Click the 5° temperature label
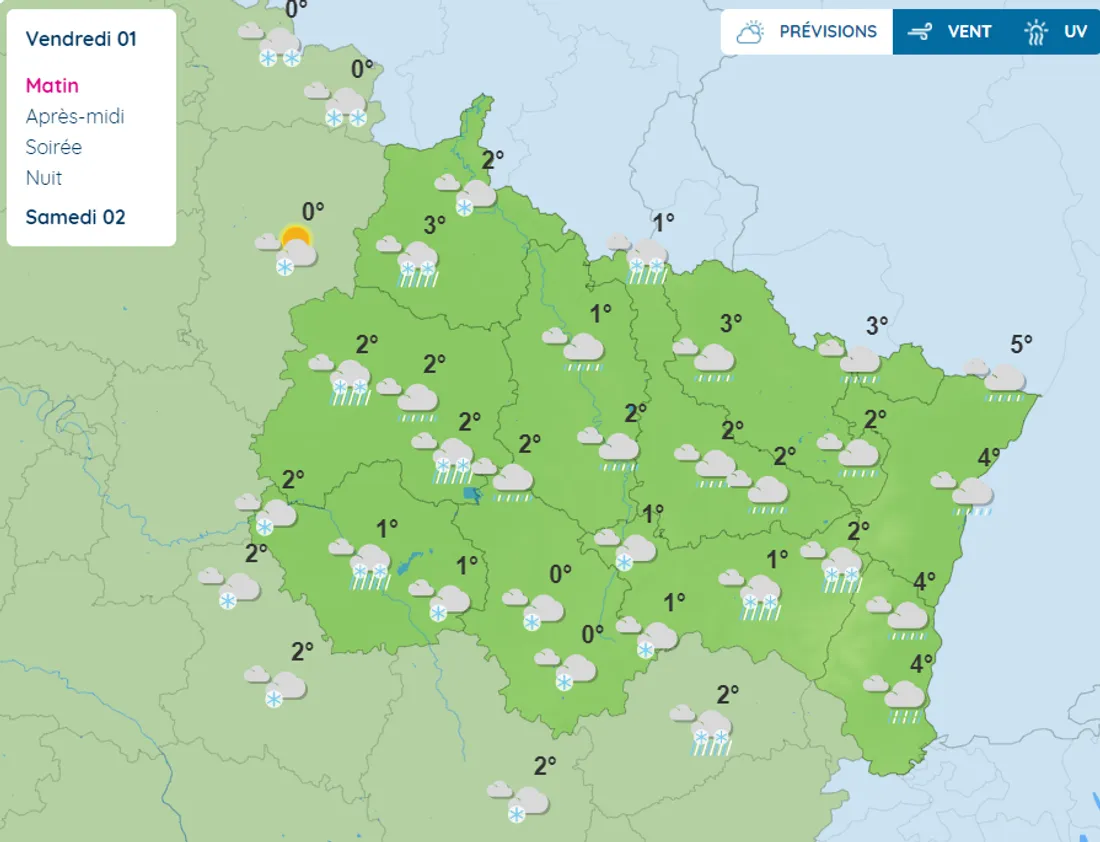Image resolution: width=1100 pixels, height=842 pixels. click(x=1021, y=345)
